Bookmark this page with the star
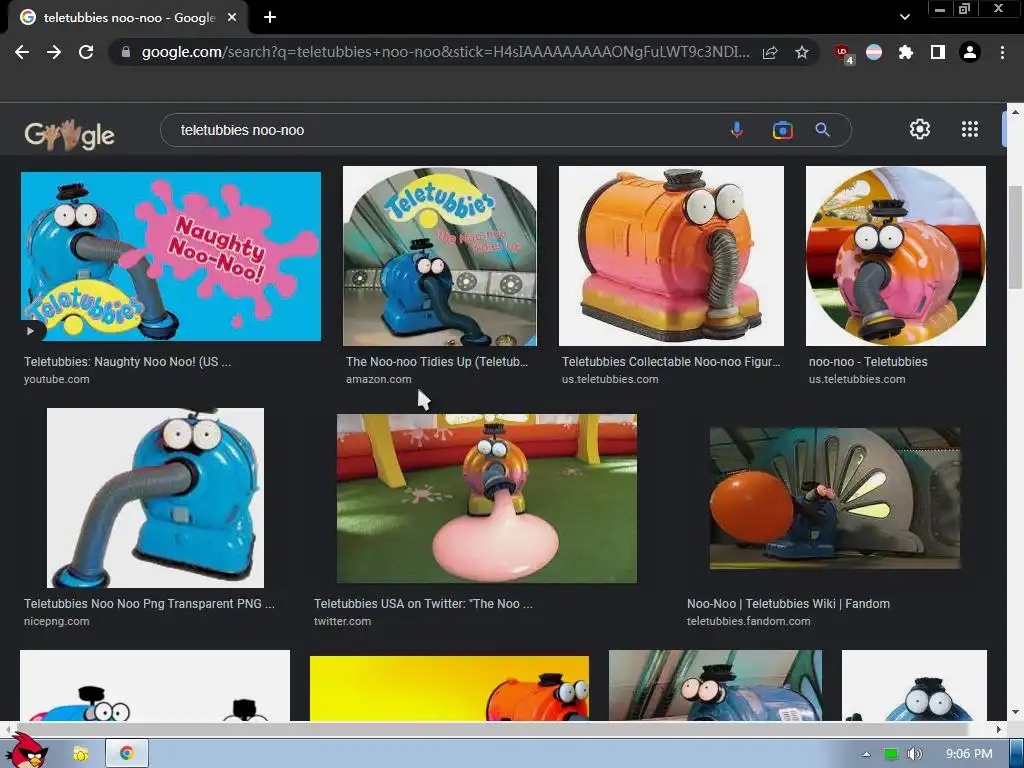Viewport: 1024px width, 768px height. (802, 52)
